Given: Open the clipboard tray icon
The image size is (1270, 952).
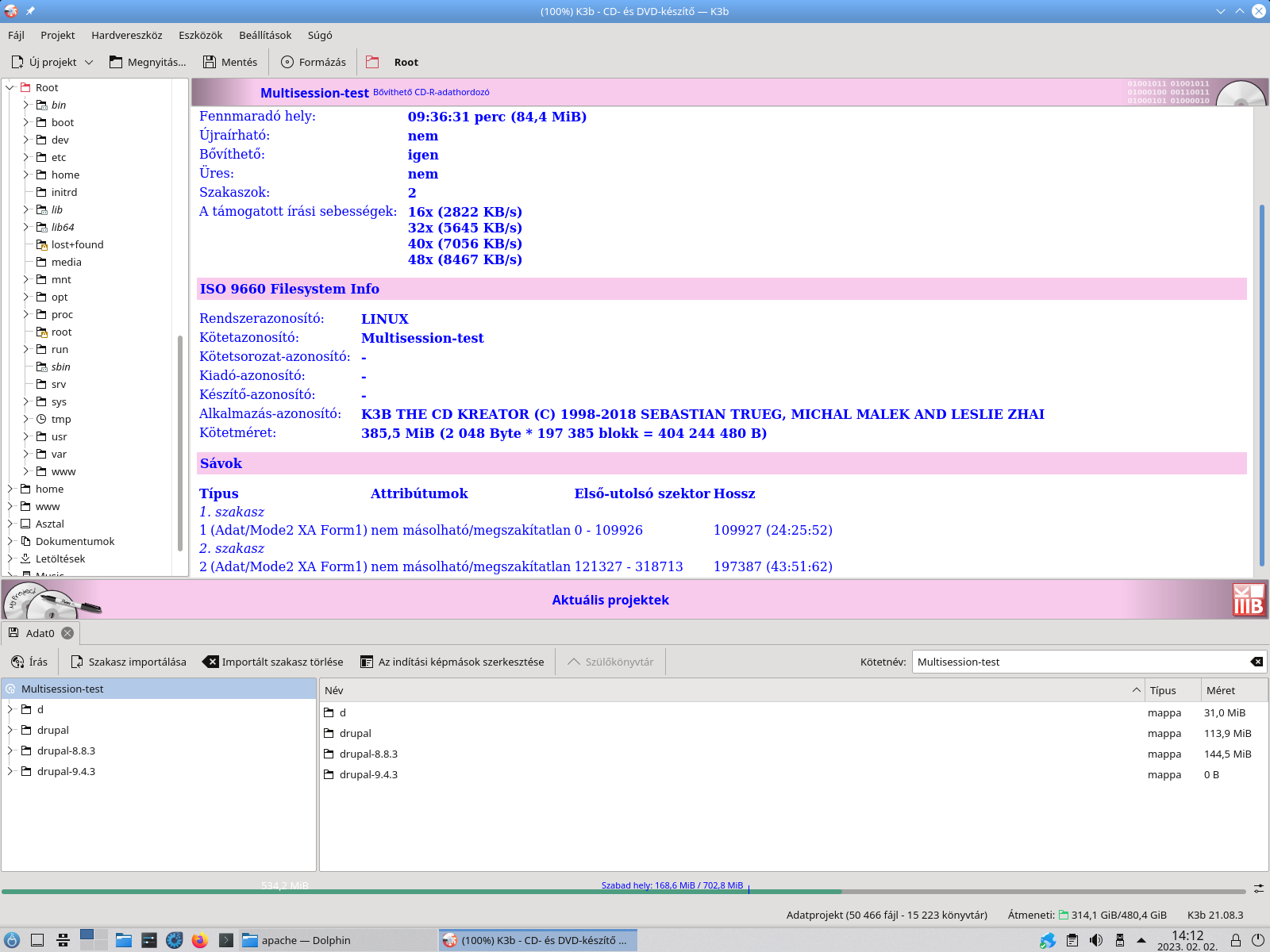Looking at the screenshot, I should [1072, 940].
